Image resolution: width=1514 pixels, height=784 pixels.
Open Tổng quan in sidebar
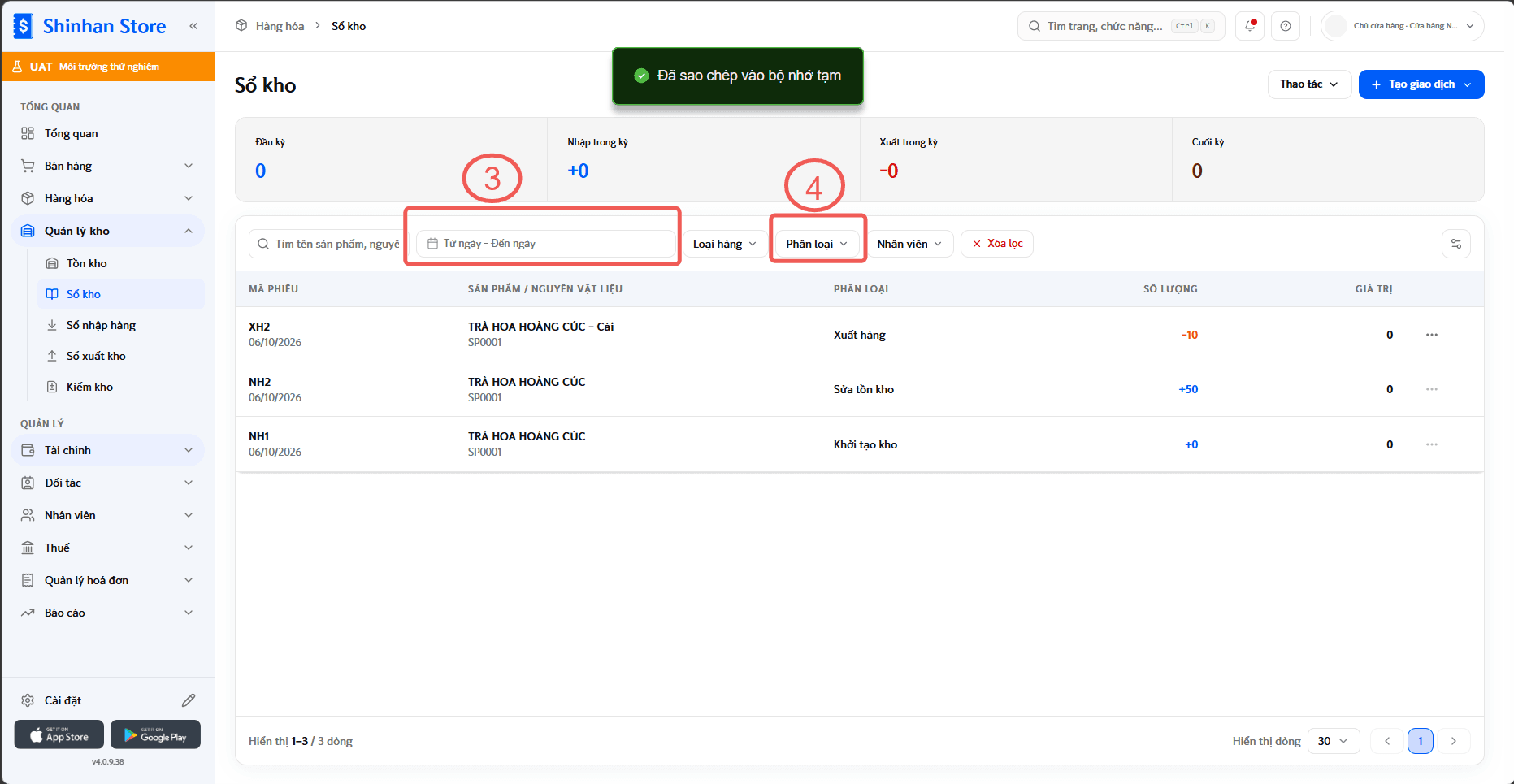click(107, 133)
